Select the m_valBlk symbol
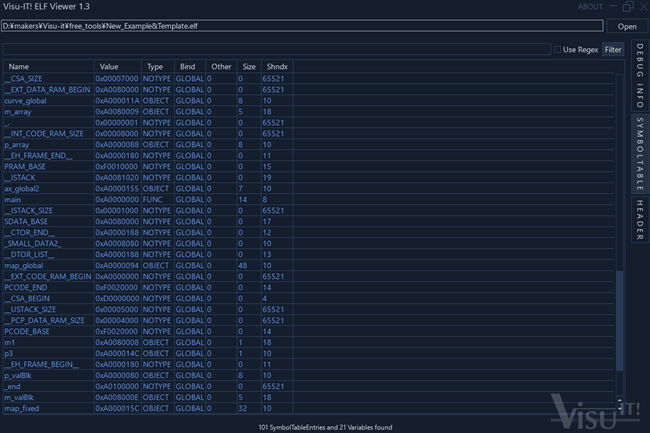This screenshot has width=650, height=433. point(308,397)
